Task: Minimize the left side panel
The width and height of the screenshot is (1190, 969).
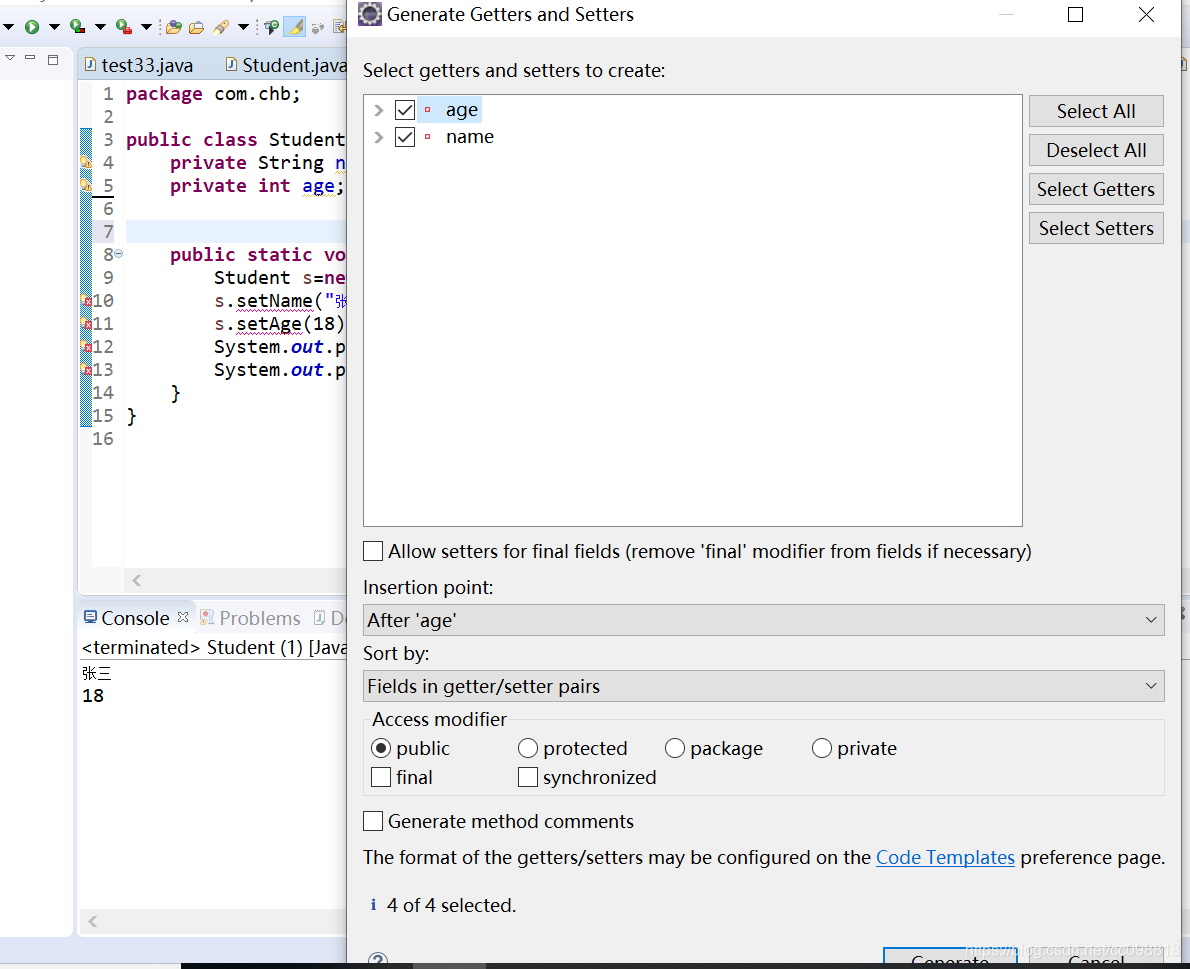Action: point(30,58)
